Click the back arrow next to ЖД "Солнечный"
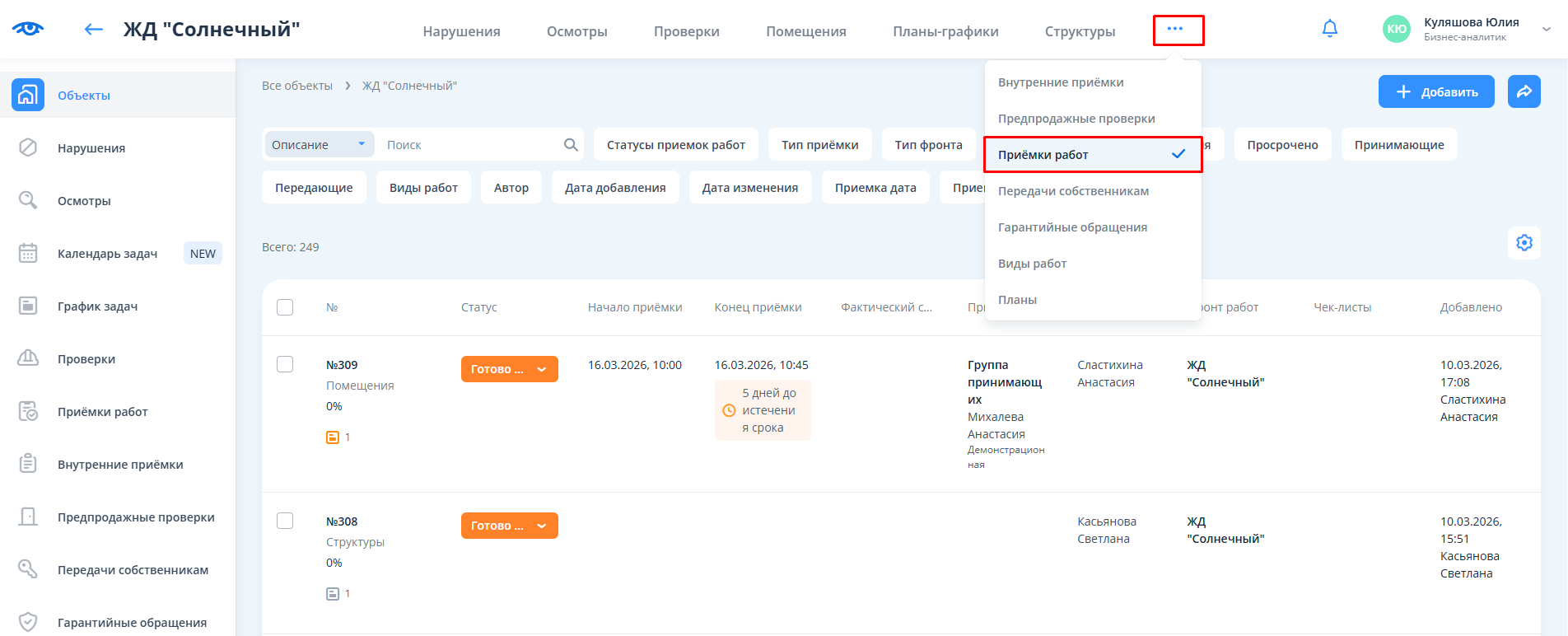The image size is (1568, 636). [94, 30]
